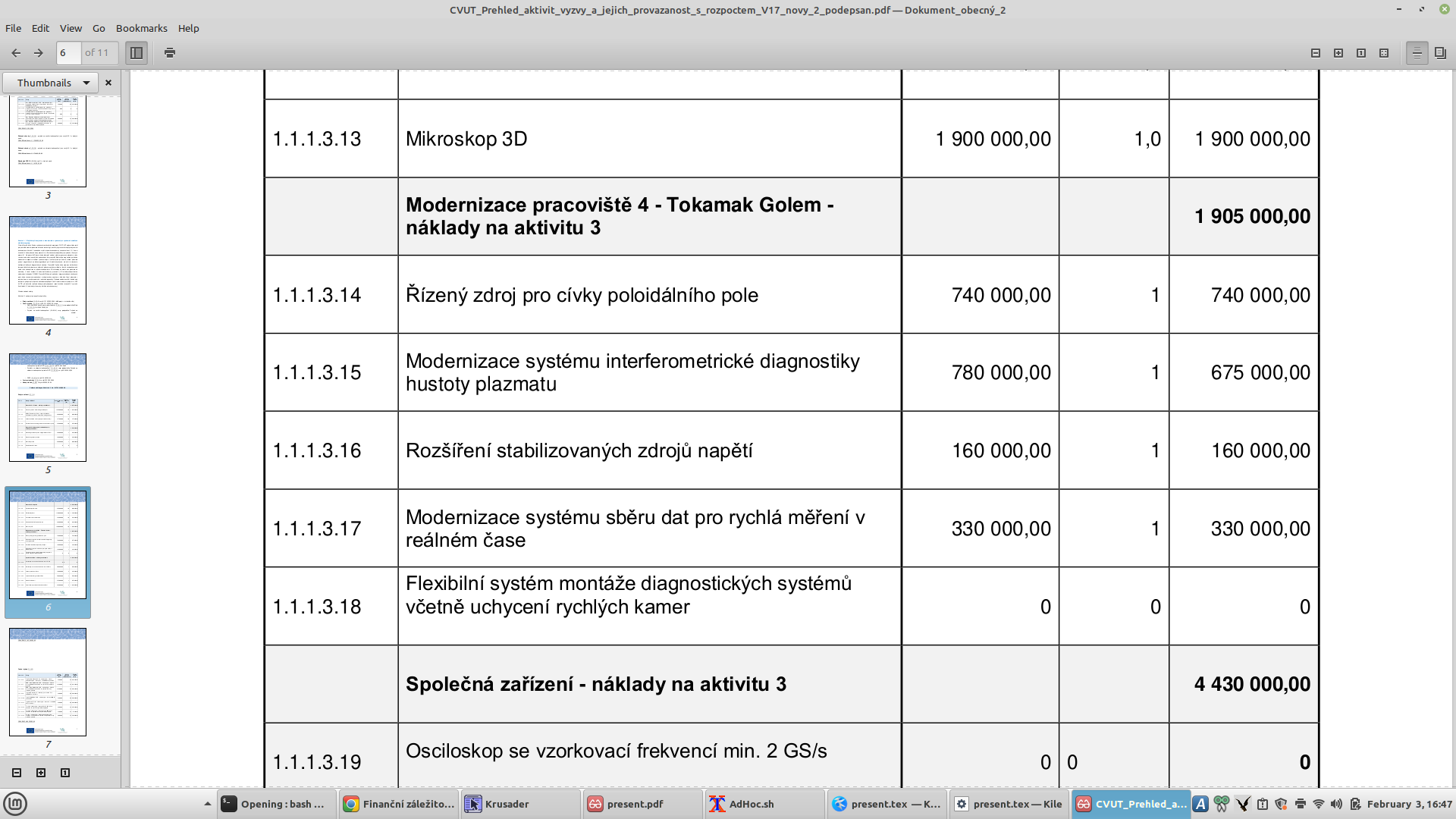Open the Bookmarks menu
This screenshot has height=819, width=1456.
(141, 28)
